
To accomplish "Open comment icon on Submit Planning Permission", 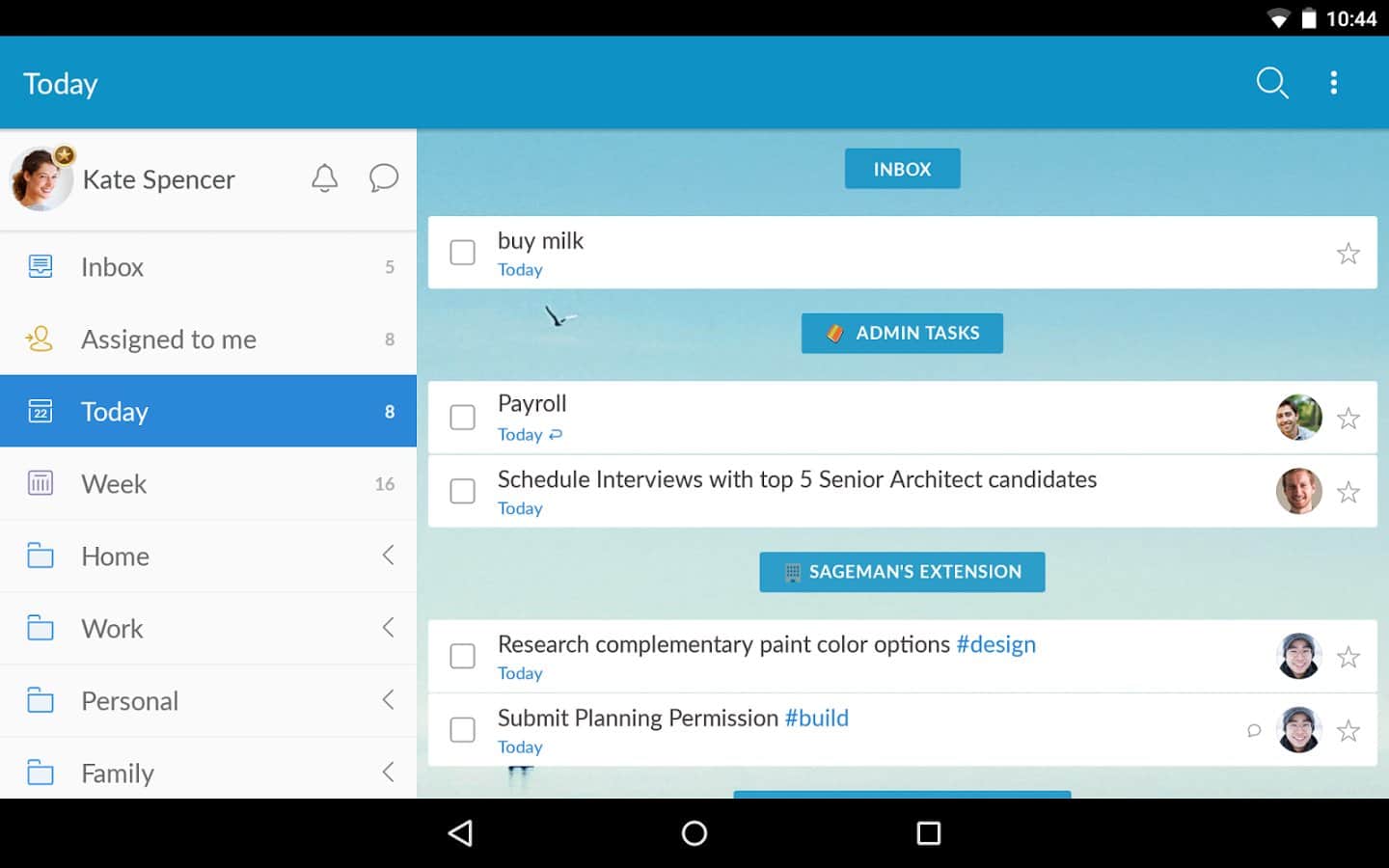I will 1254,731.
